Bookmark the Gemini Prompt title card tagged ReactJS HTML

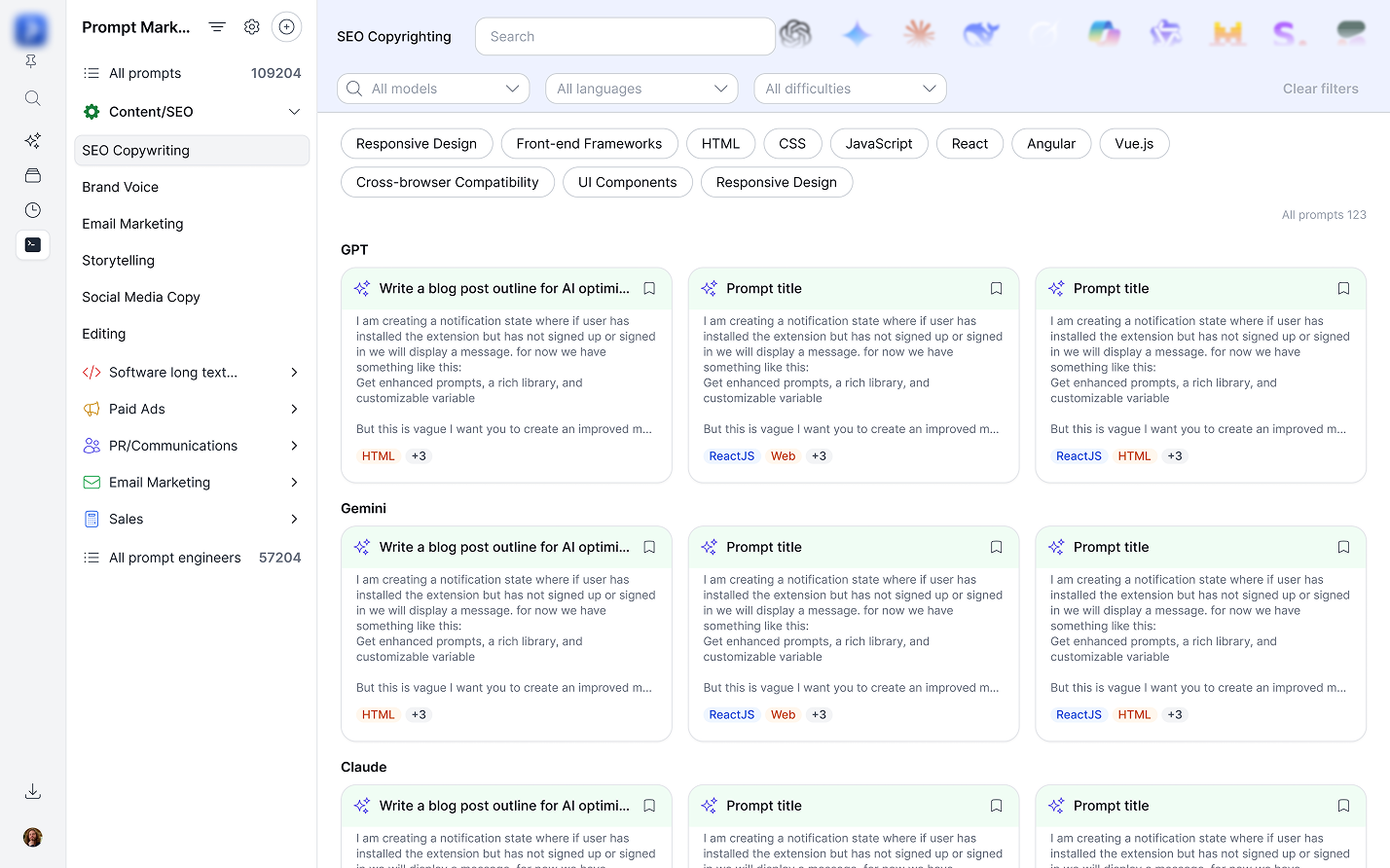click(1343, 548)
